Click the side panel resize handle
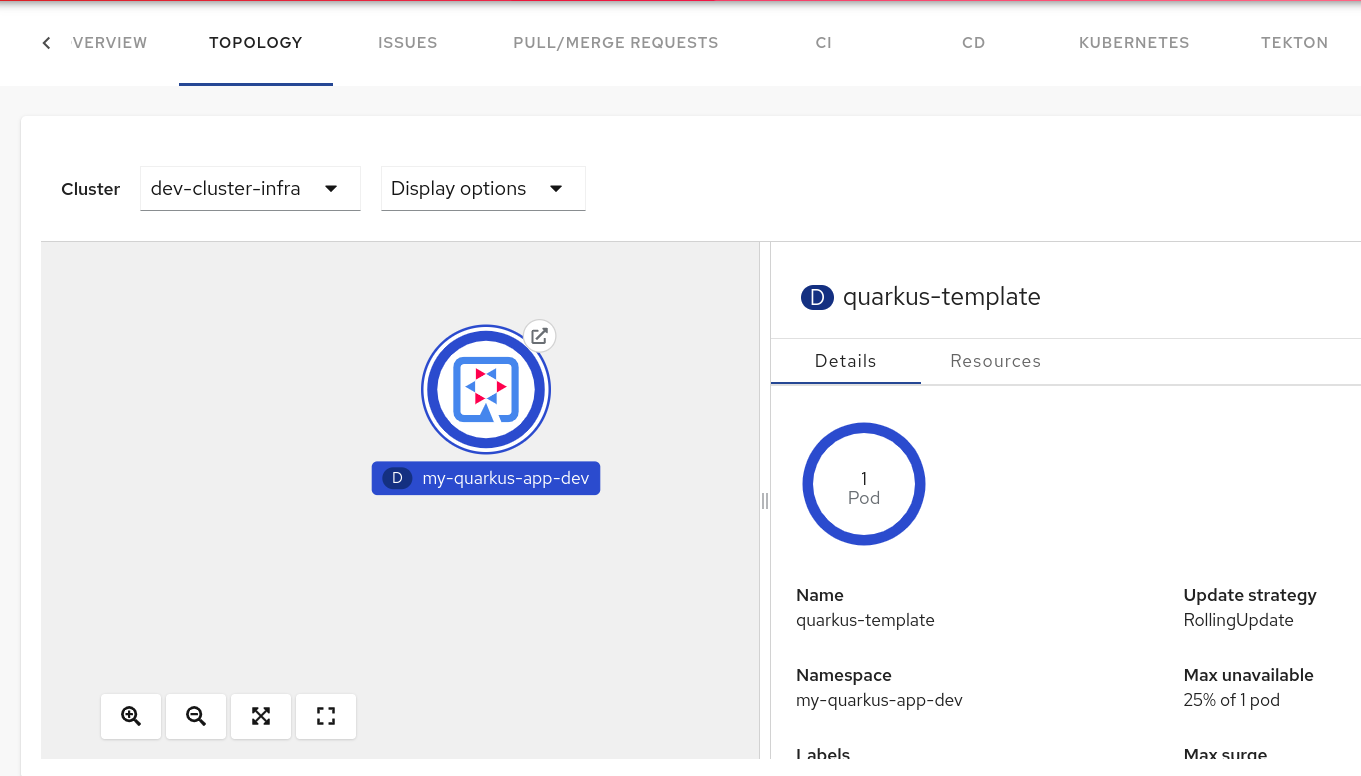Image resolution: width=1361 pixels, height=776 pixels. pos(765,500)
